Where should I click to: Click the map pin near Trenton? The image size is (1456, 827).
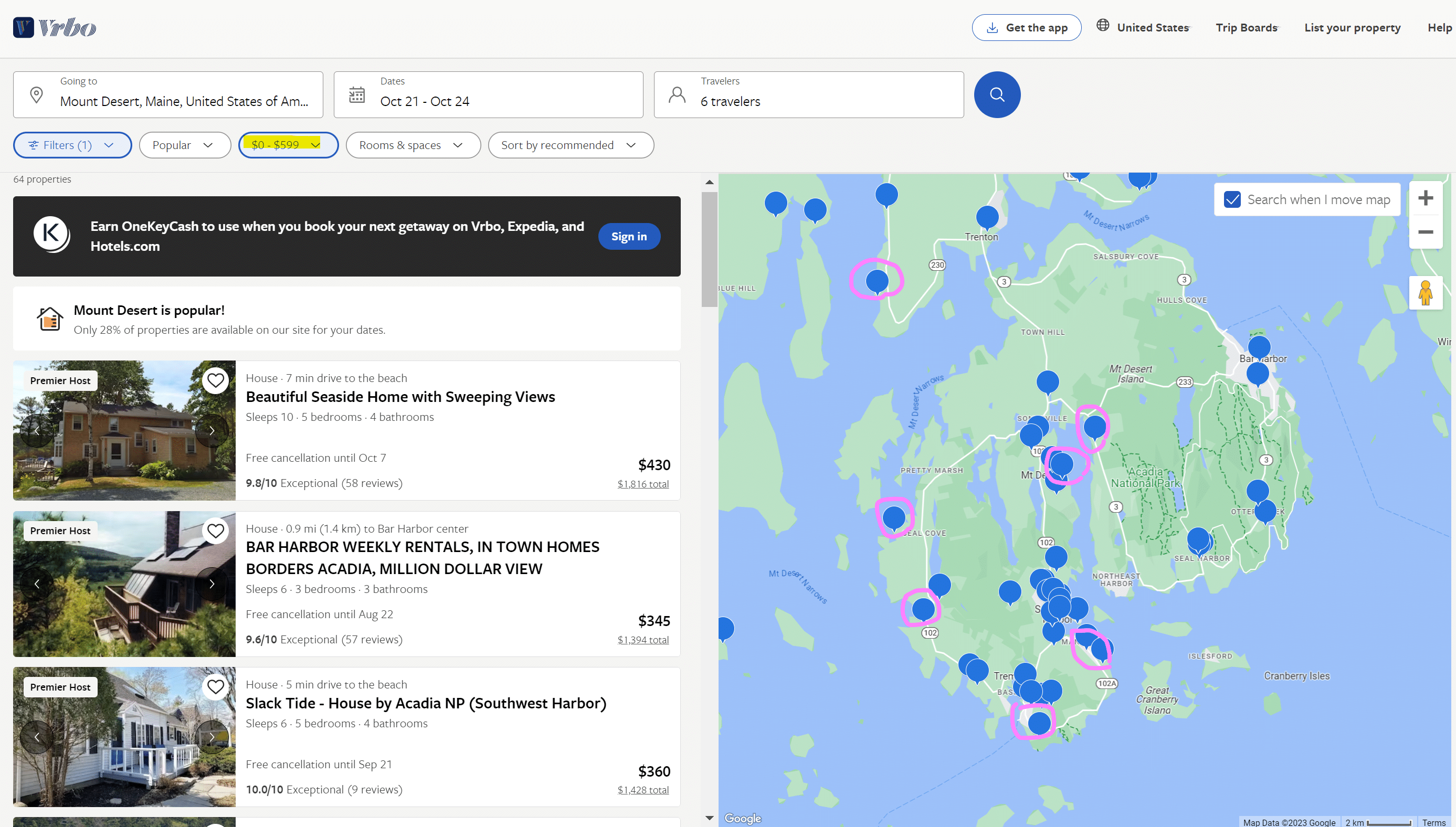(987, 216)
